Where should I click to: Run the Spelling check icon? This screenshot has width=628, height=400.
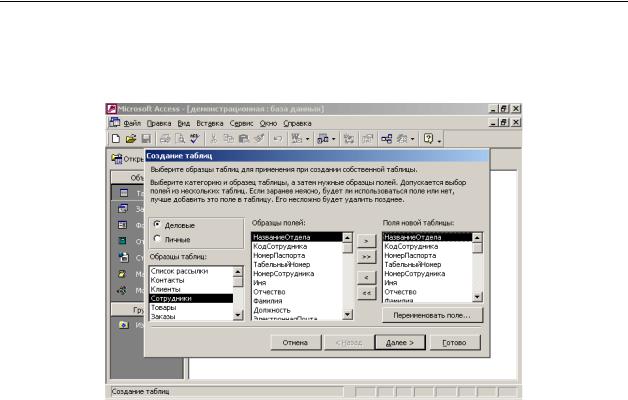(195, 139)
